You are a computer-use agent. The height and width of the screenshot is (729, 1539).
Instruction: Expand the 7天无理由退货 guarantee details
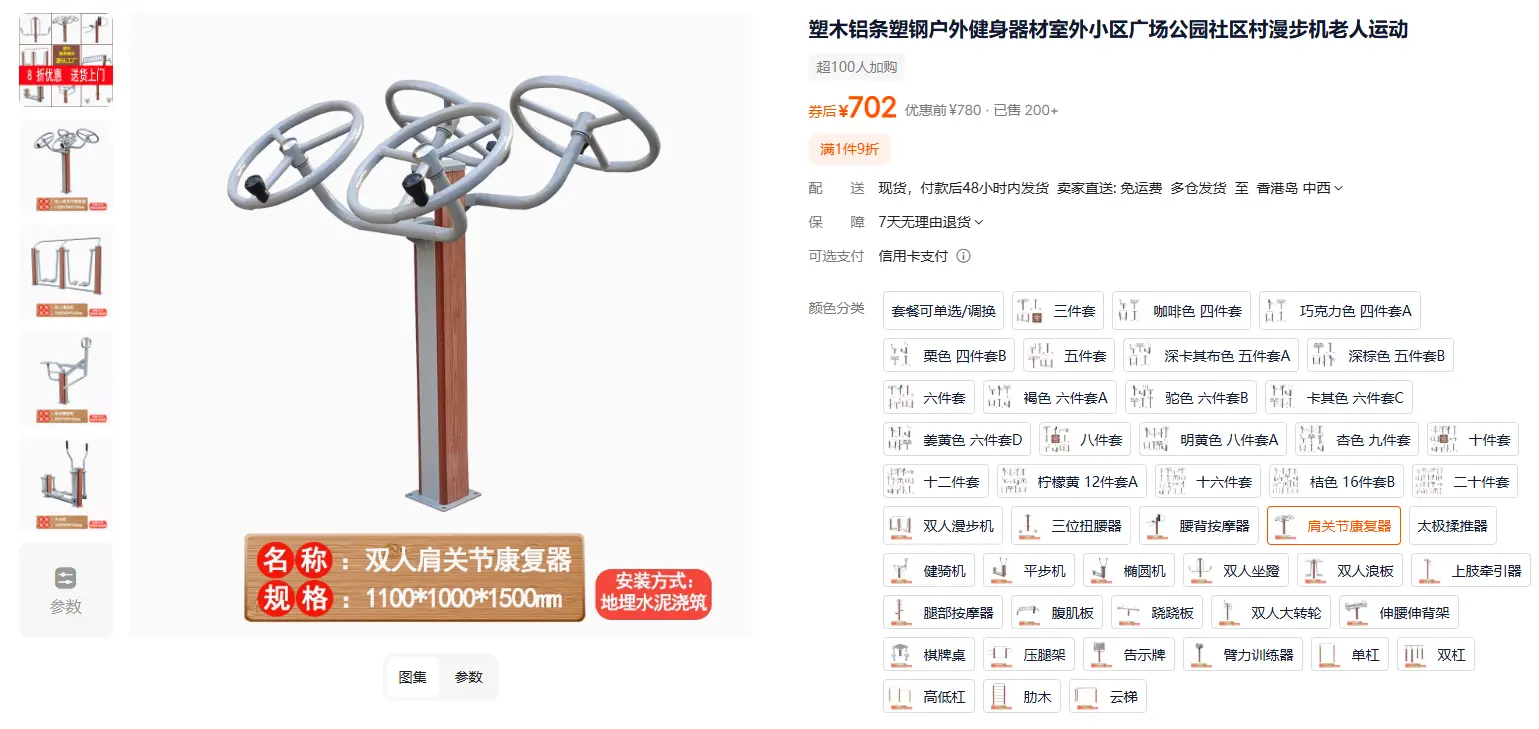[x=931, y=222]
